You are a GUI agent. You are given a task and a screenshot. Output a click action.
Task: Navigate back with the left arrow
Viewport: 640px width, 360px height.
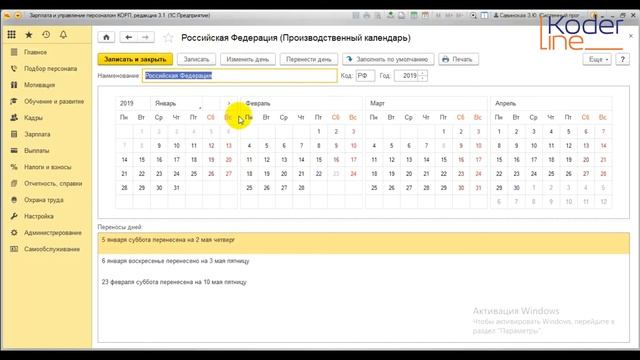point(129,38)
